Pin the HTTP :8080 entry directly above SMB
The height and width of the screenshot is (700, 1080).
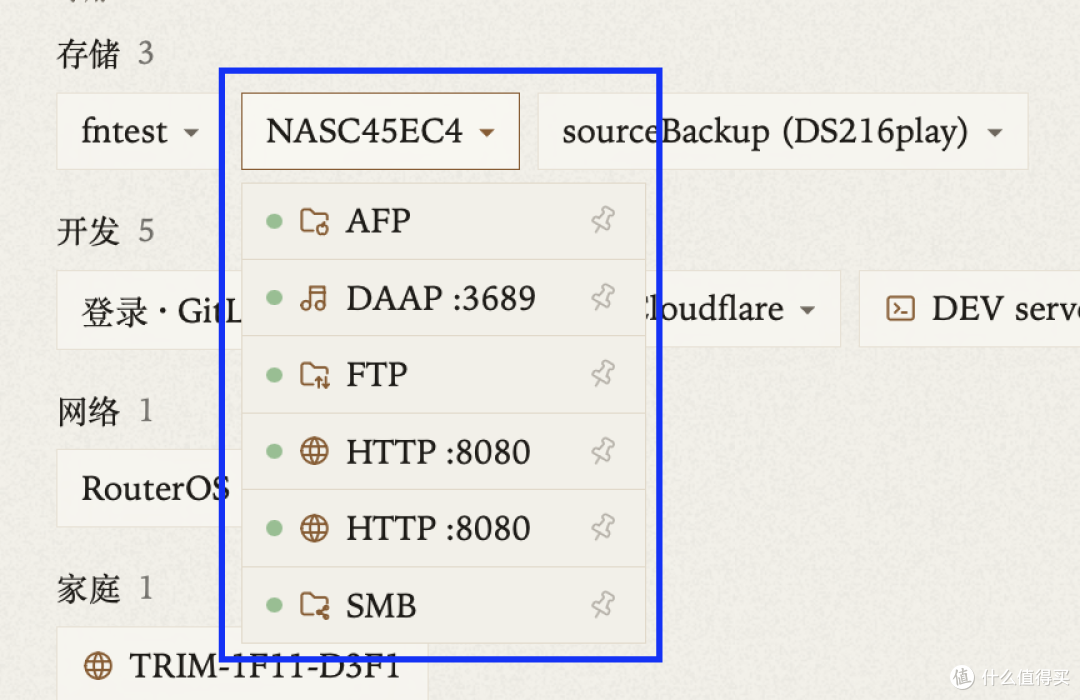(603, 528)
